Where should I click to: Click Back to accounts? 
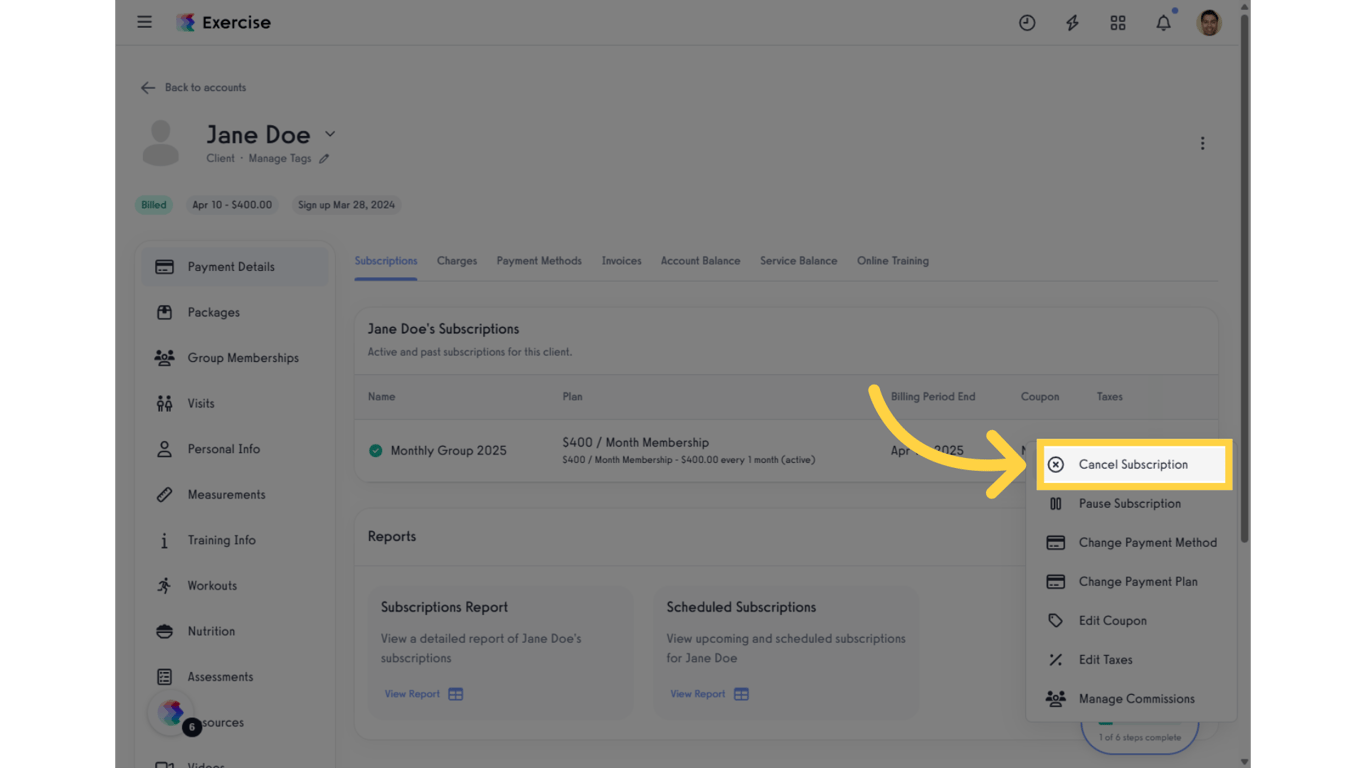[x=192, y=87]
